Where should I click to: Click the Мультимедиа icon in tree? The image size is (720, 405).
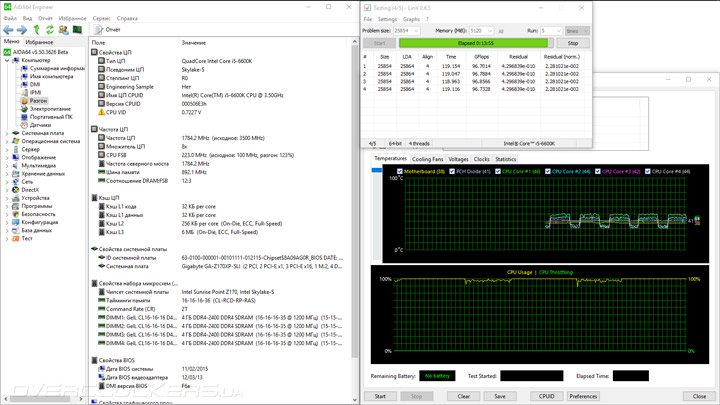[16, 165]
